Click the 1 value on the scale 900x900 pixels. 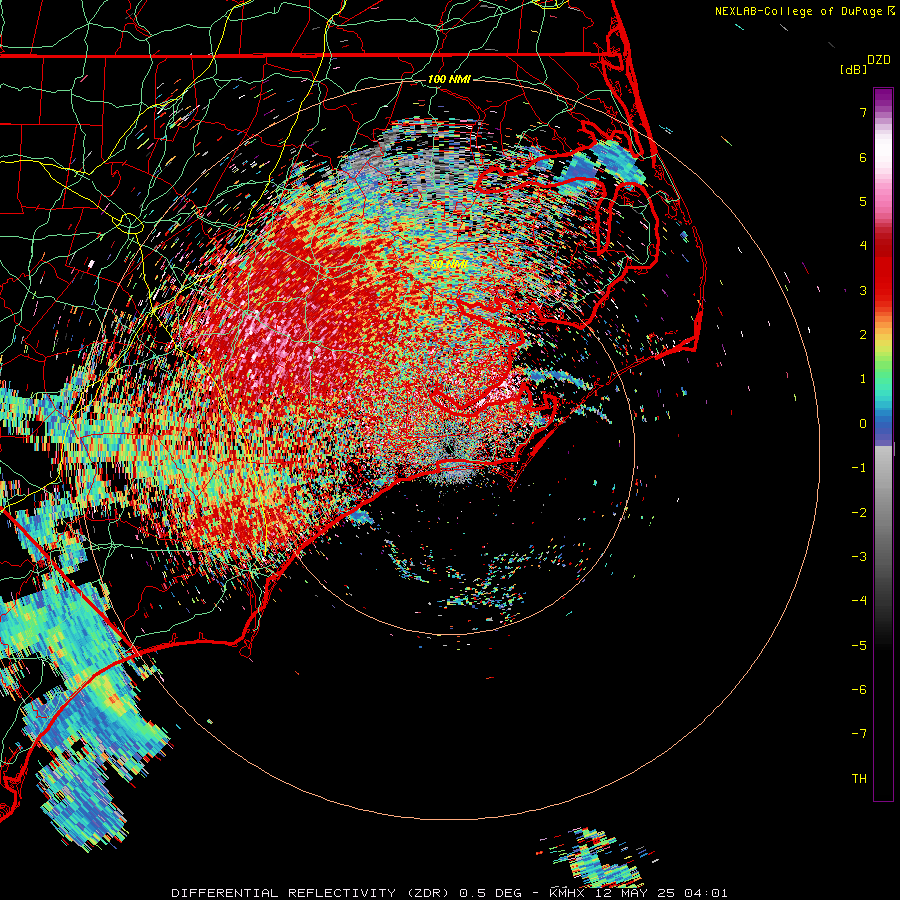[x=863, y=379]
